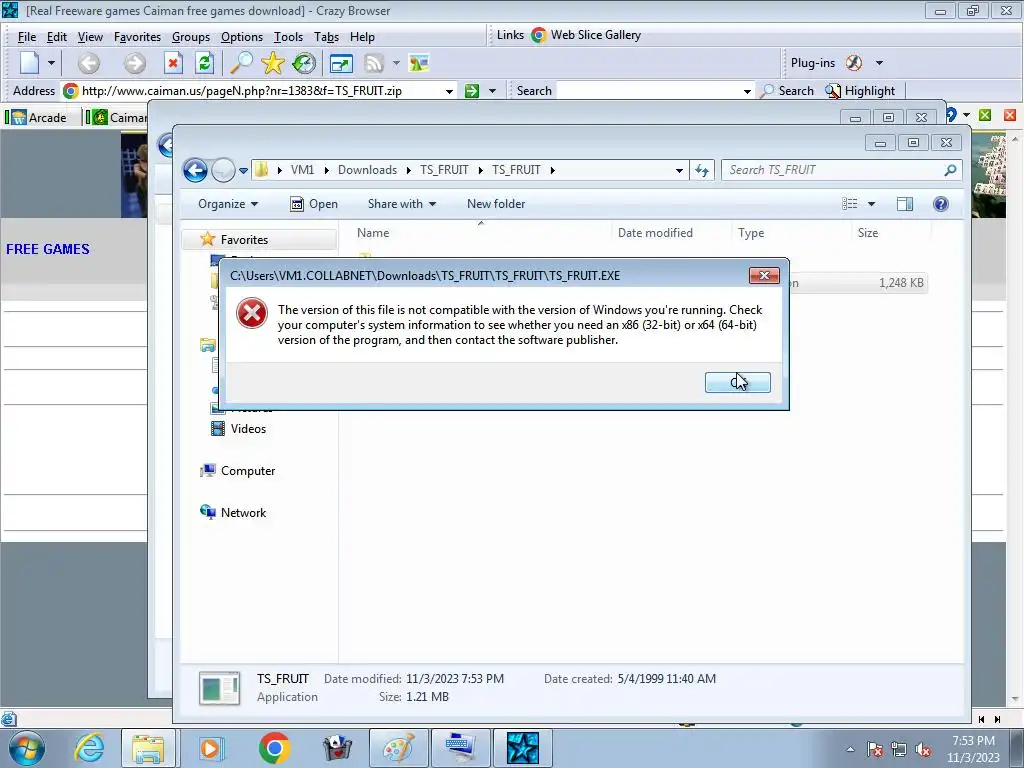Viewport: 1024px width, 768px height.
Task: Click the Plug-ins blocked icon
Action: pos(854,63)
